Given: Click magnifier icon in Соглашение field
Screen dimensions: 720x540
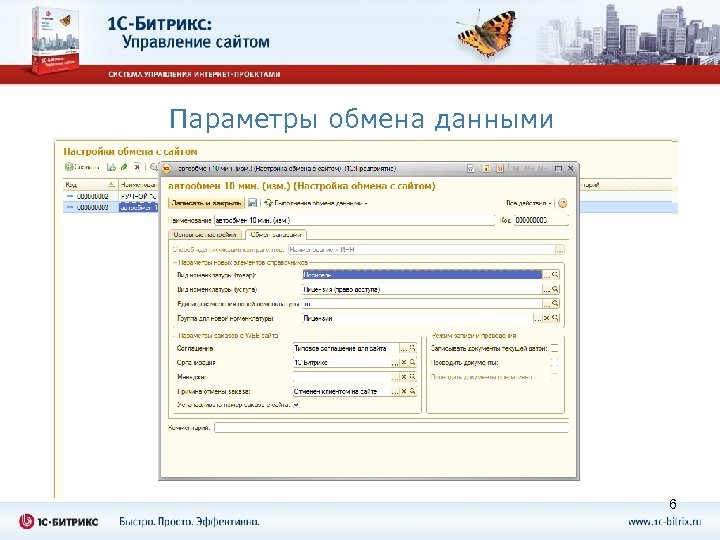Looking at the screenshot, I should click(x=412, y=349).
